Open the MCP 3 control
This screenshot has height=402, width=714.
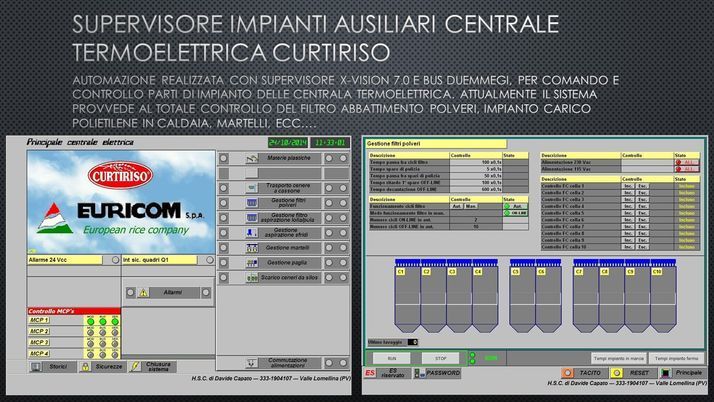[x=39, y=342]
